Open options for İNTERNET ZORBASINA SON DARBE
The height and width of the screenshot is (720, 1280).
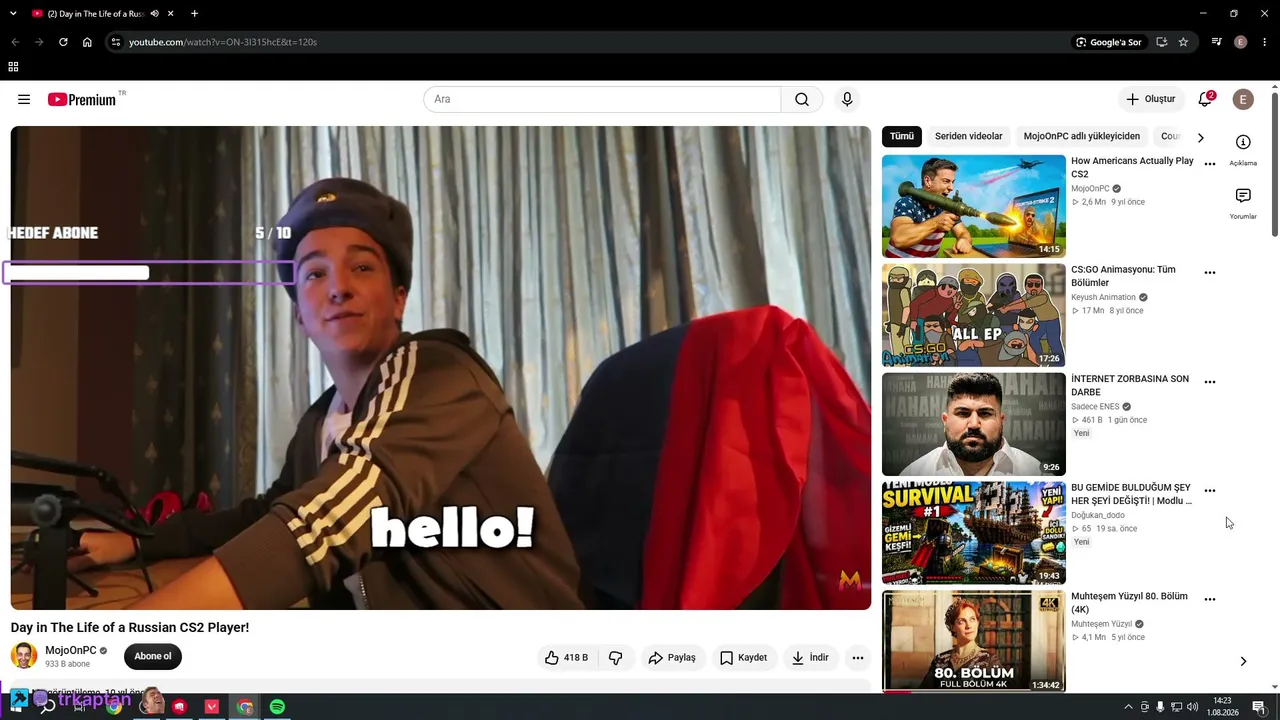(x=1210, y=382)
